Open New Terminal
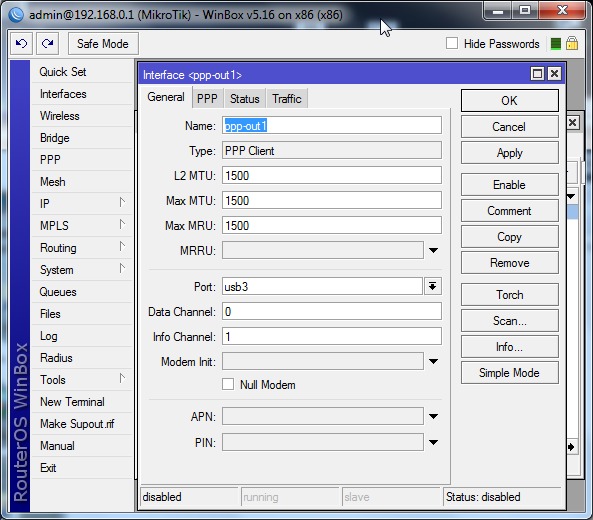593x520 pixels. click(82, 402)
